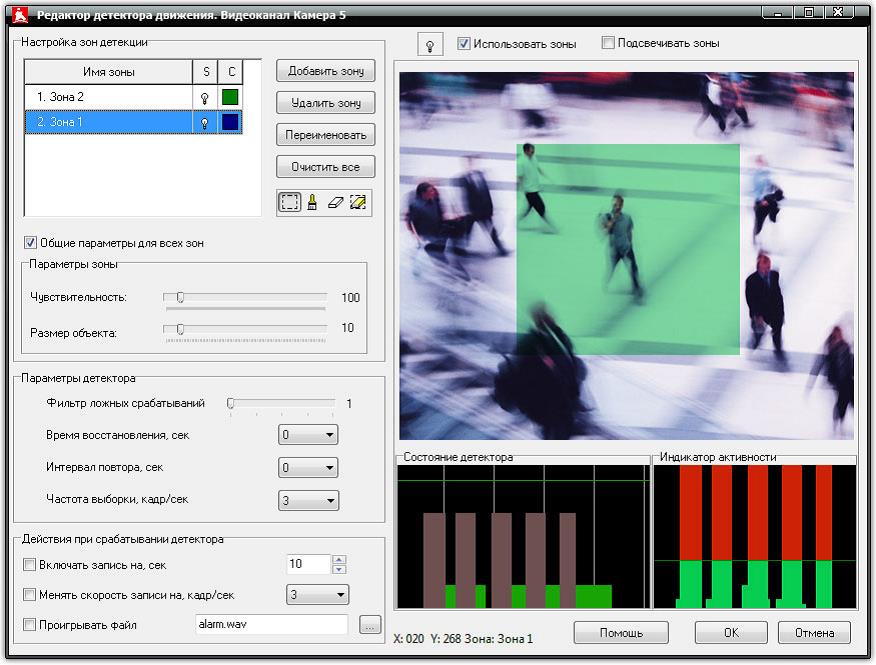This screenshot has height=665, width=876.
Task: Enable Включать запись на, сек checkbox
Action: click(x=30, y=565)
